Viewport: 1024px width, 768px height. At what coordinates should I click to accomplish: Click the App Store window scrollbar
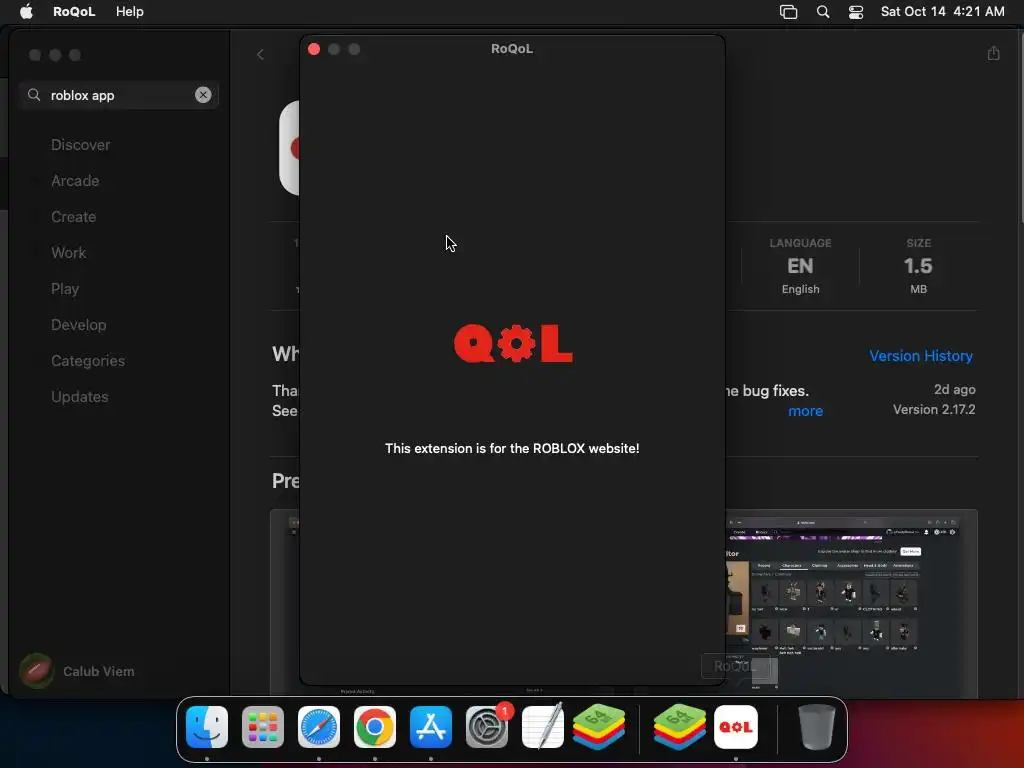[1021, 127]
